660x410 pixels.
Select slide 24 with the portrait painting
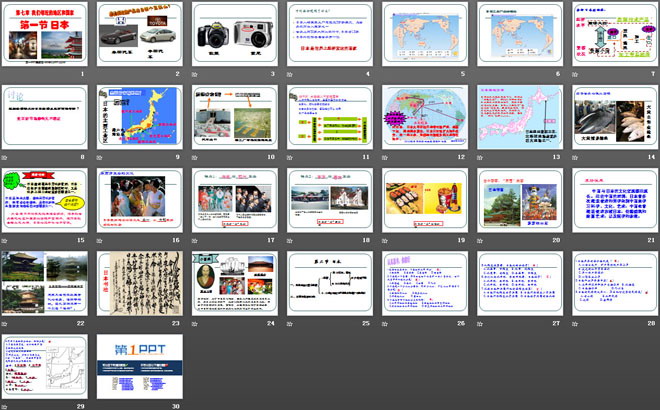(233, 283)
